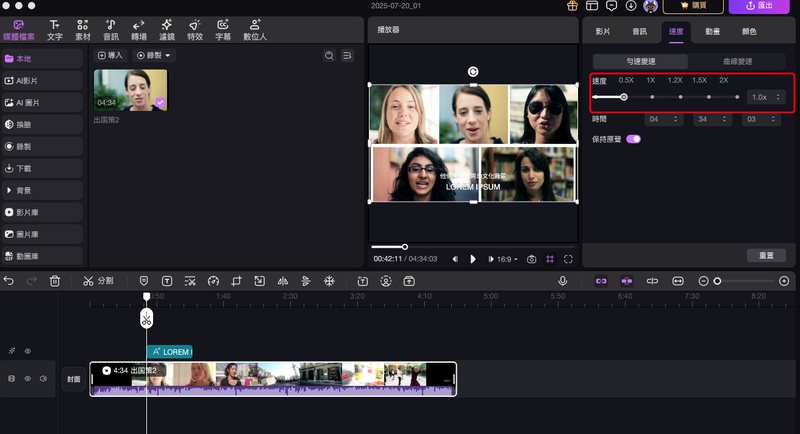
Task: Step to the previous frame
Action: click(x=455, y=259)
